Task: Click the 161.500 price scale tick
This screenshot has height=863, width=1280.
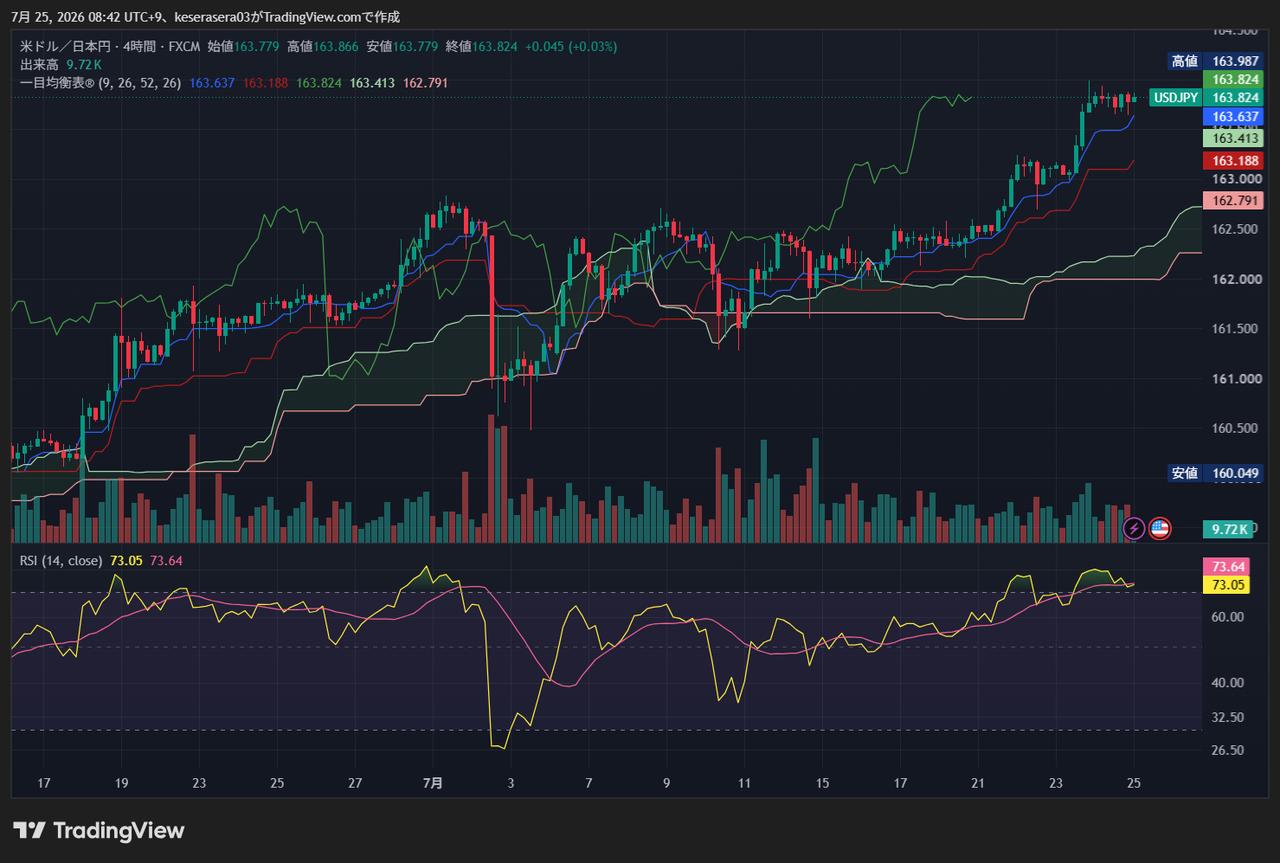Action: click(x=1234, y=329)
